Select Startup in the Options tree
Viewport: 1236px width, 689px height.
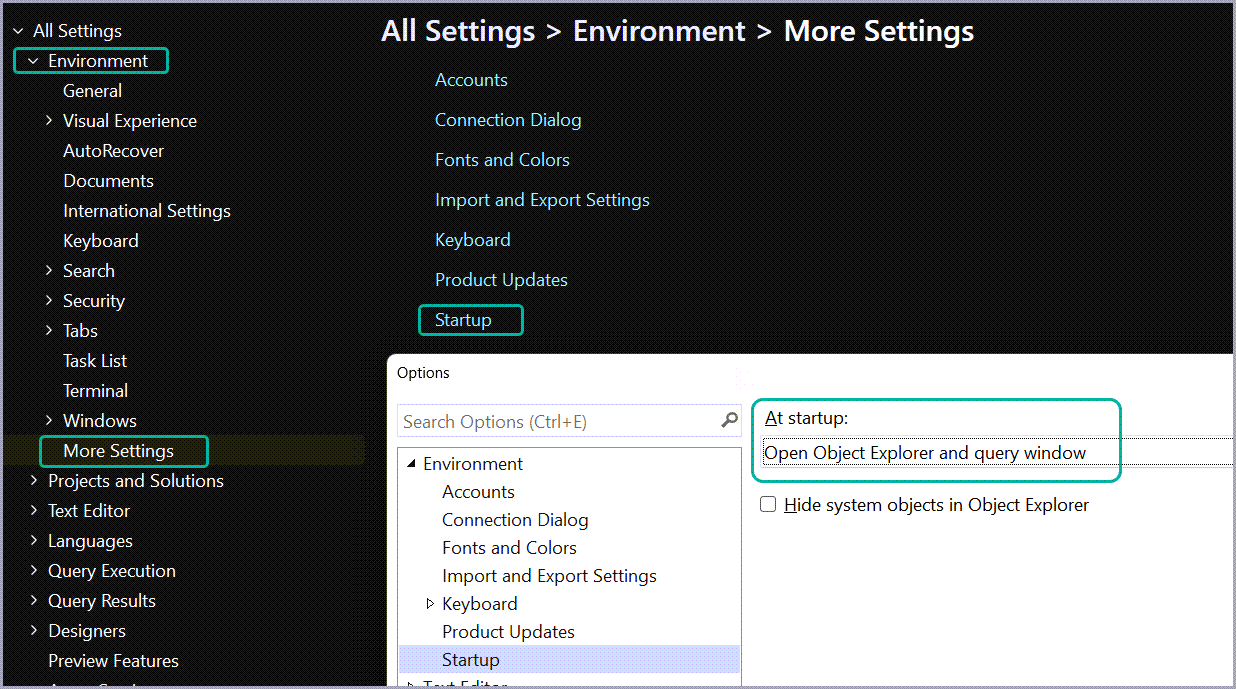tap(471, 659)
